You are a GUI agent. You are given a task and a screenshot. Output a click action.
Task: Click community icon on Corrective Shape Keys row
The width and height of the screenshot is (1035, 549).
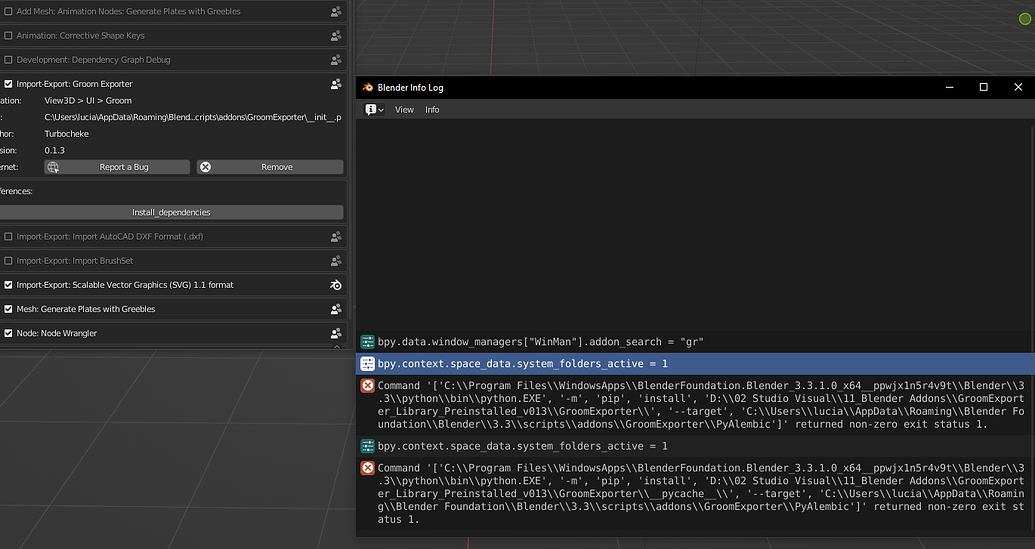coord(336,36)
